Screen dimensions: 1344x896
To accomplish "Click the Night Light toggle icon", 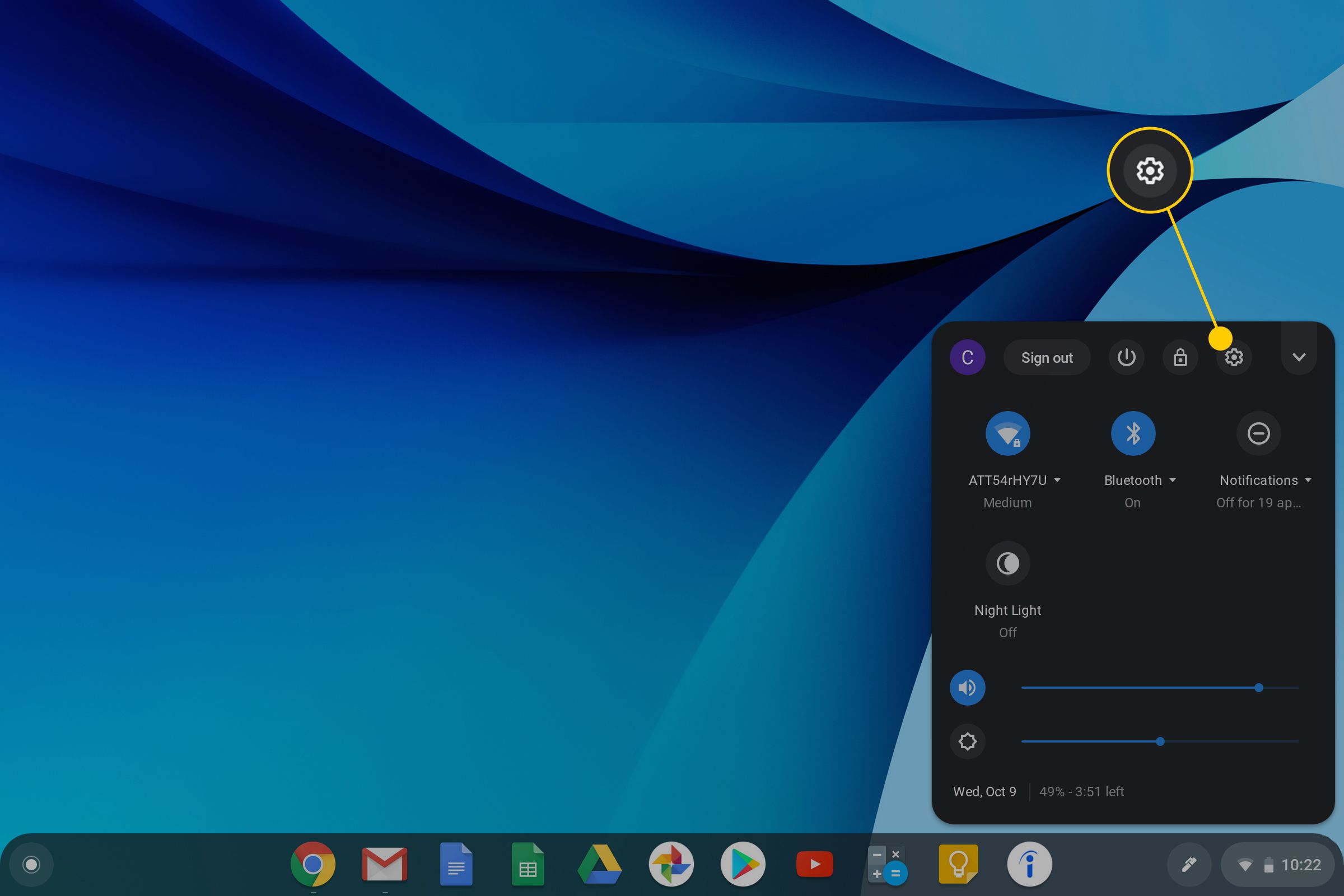I will (1008, 562).
